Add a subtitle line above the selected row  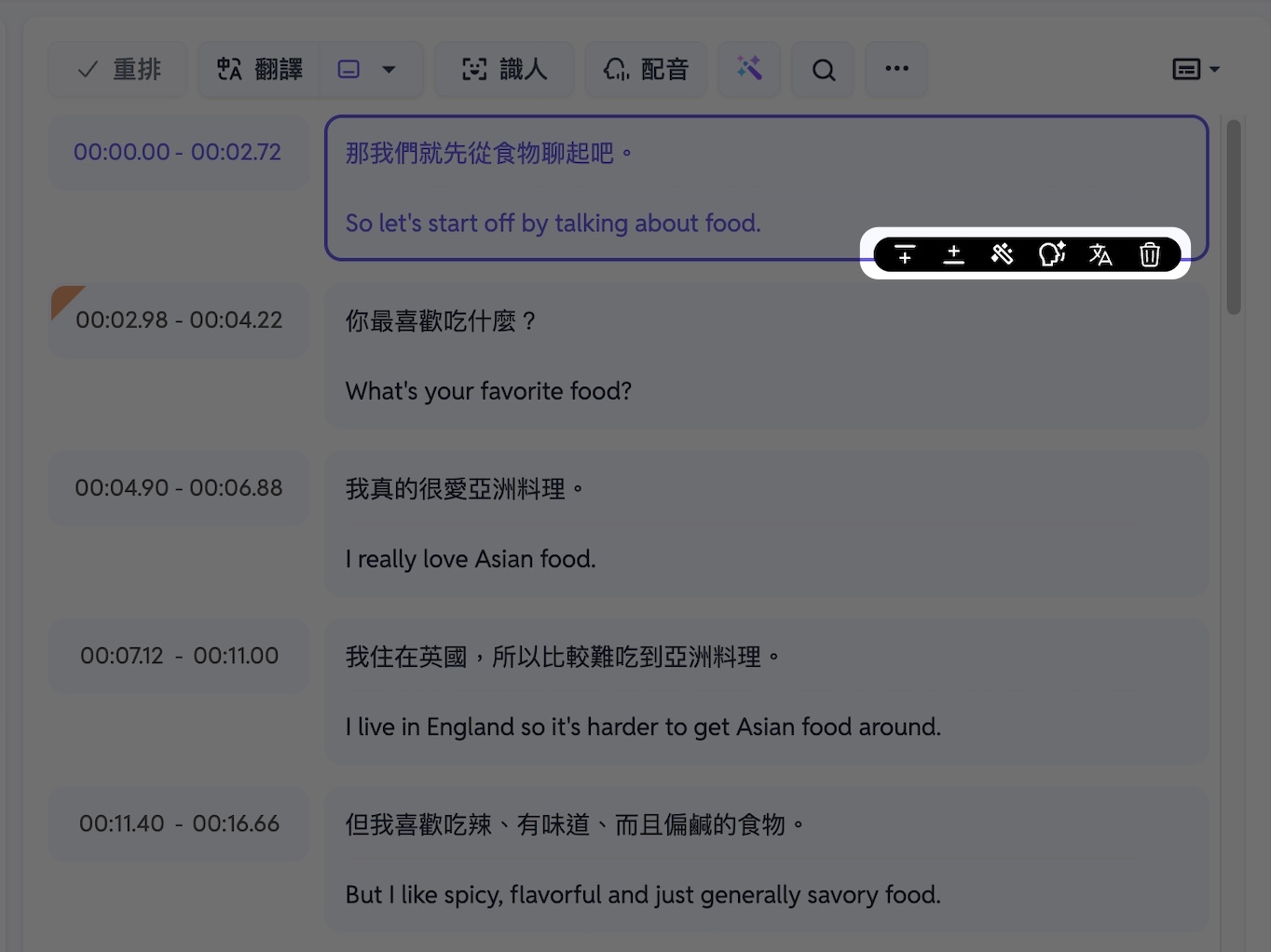905,254
